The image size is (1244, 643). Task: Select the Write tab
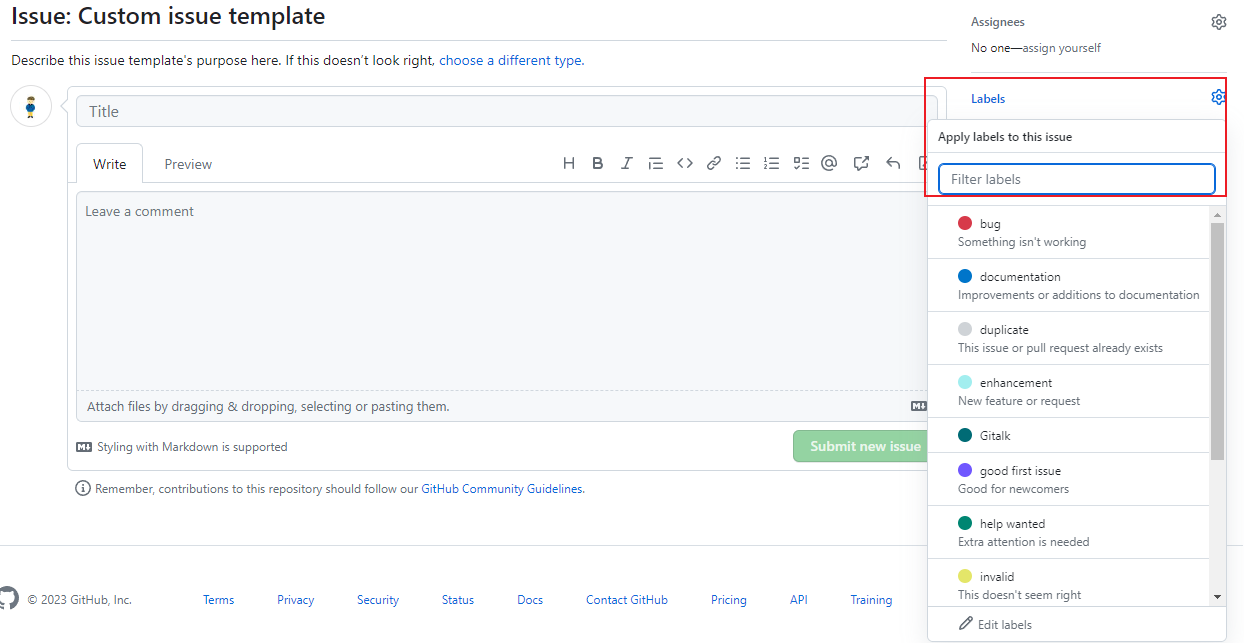(110, 164)
